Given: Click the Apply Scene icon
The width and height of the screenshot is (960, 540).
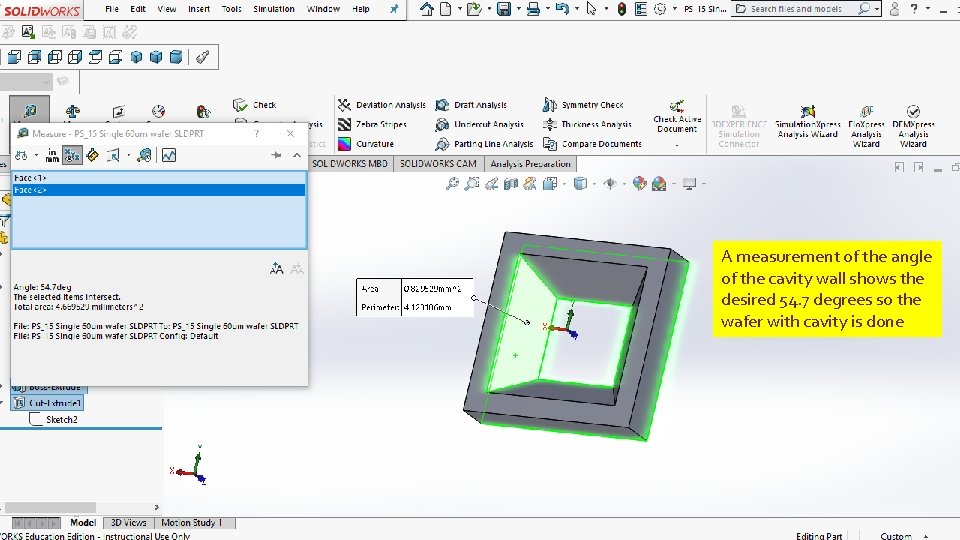Looking at the screenshot, I should 659,183.
